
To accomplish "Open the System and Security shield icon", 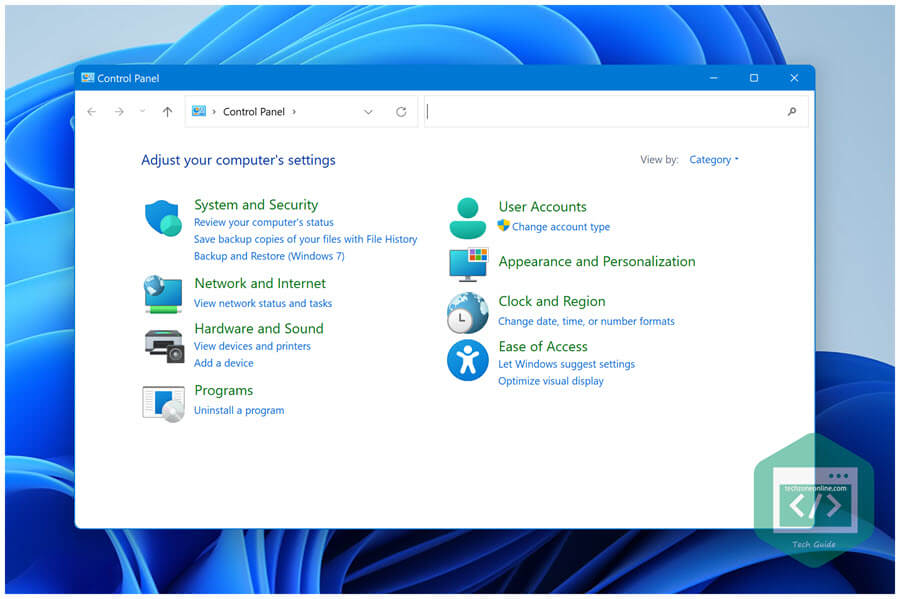I will pyautogui.click(x=163, y=218).
